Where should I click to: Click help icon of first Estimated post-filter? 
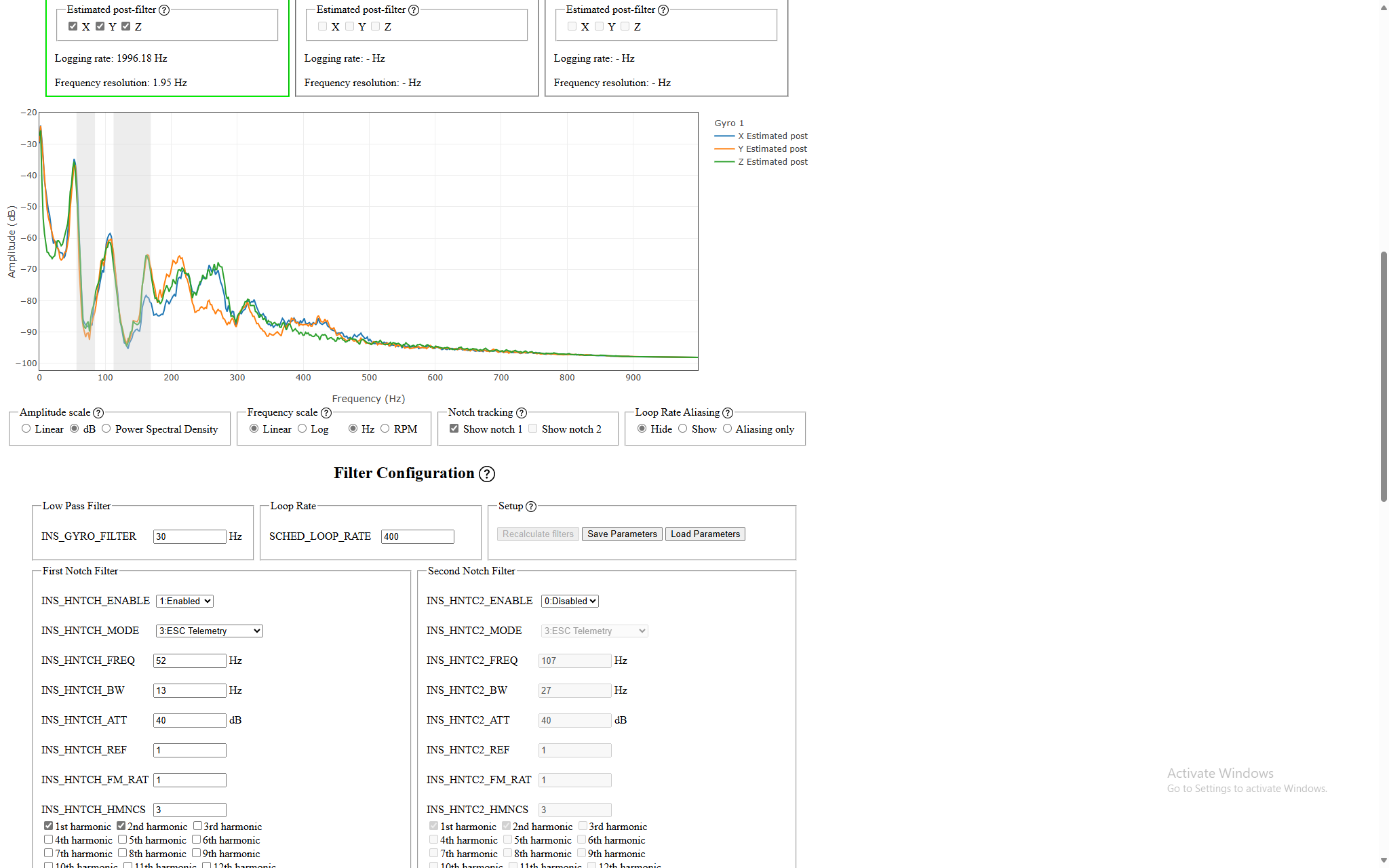[x=164, y=10]
